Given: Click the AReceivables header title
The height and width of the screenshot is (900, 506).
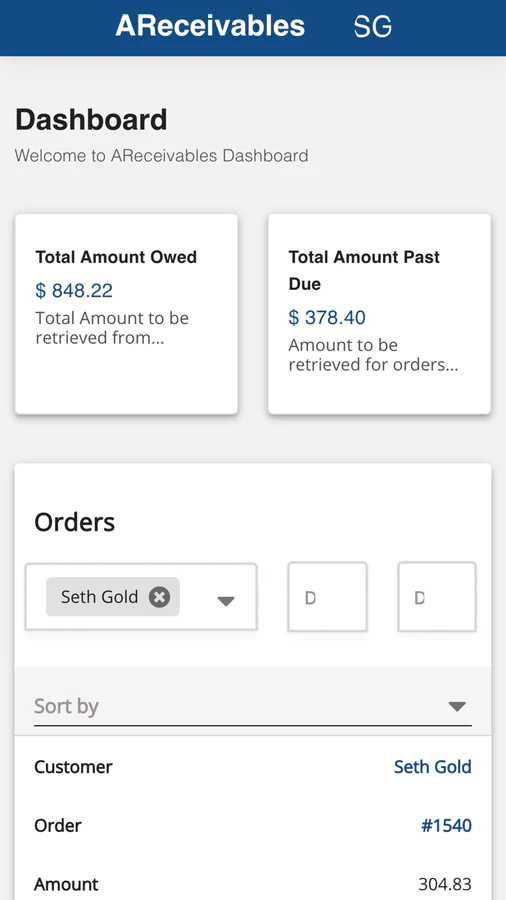Looking at the screenshot, I should coord(210,26).
